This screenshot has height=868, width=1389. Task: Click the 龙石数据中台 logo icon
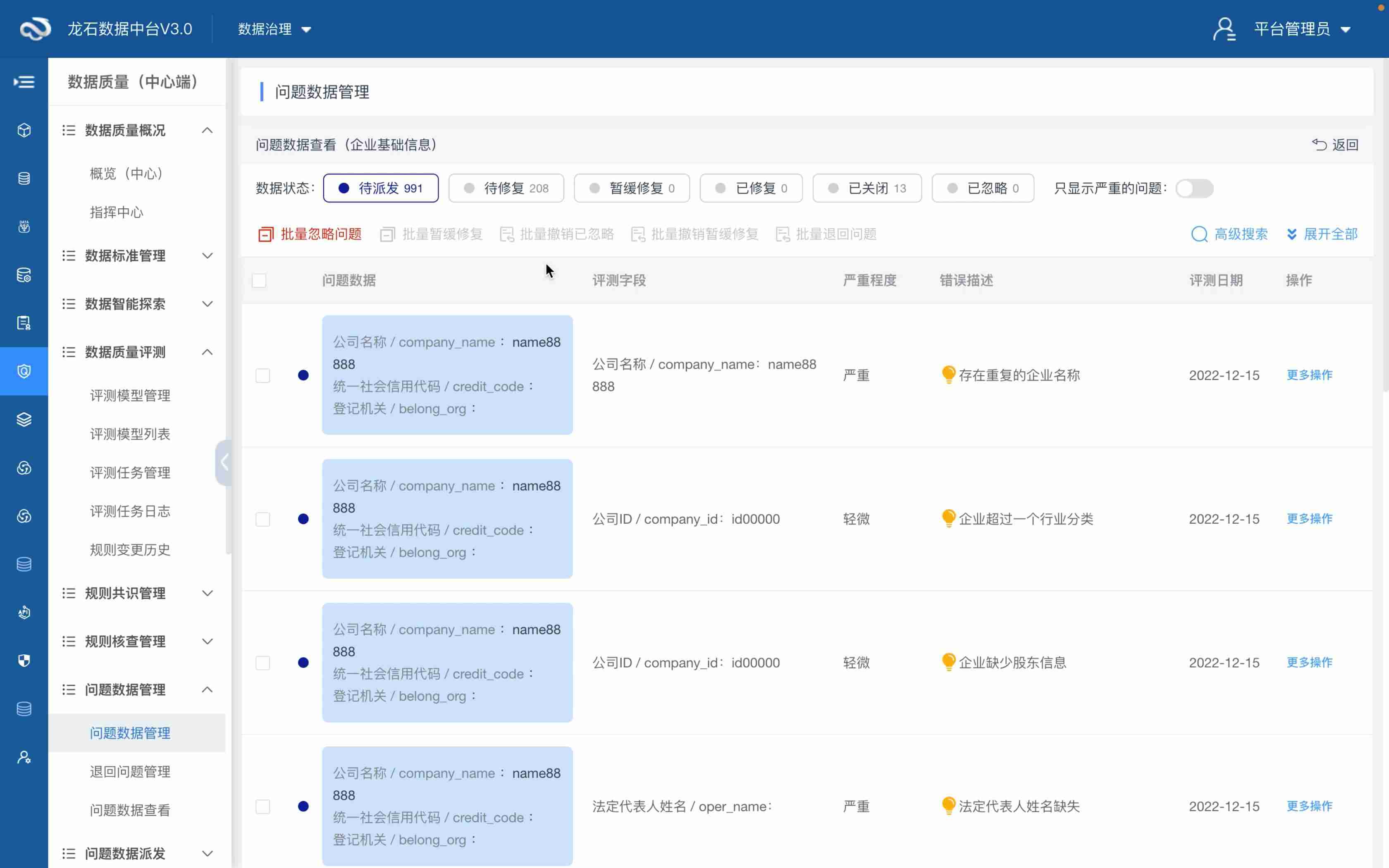36,29
